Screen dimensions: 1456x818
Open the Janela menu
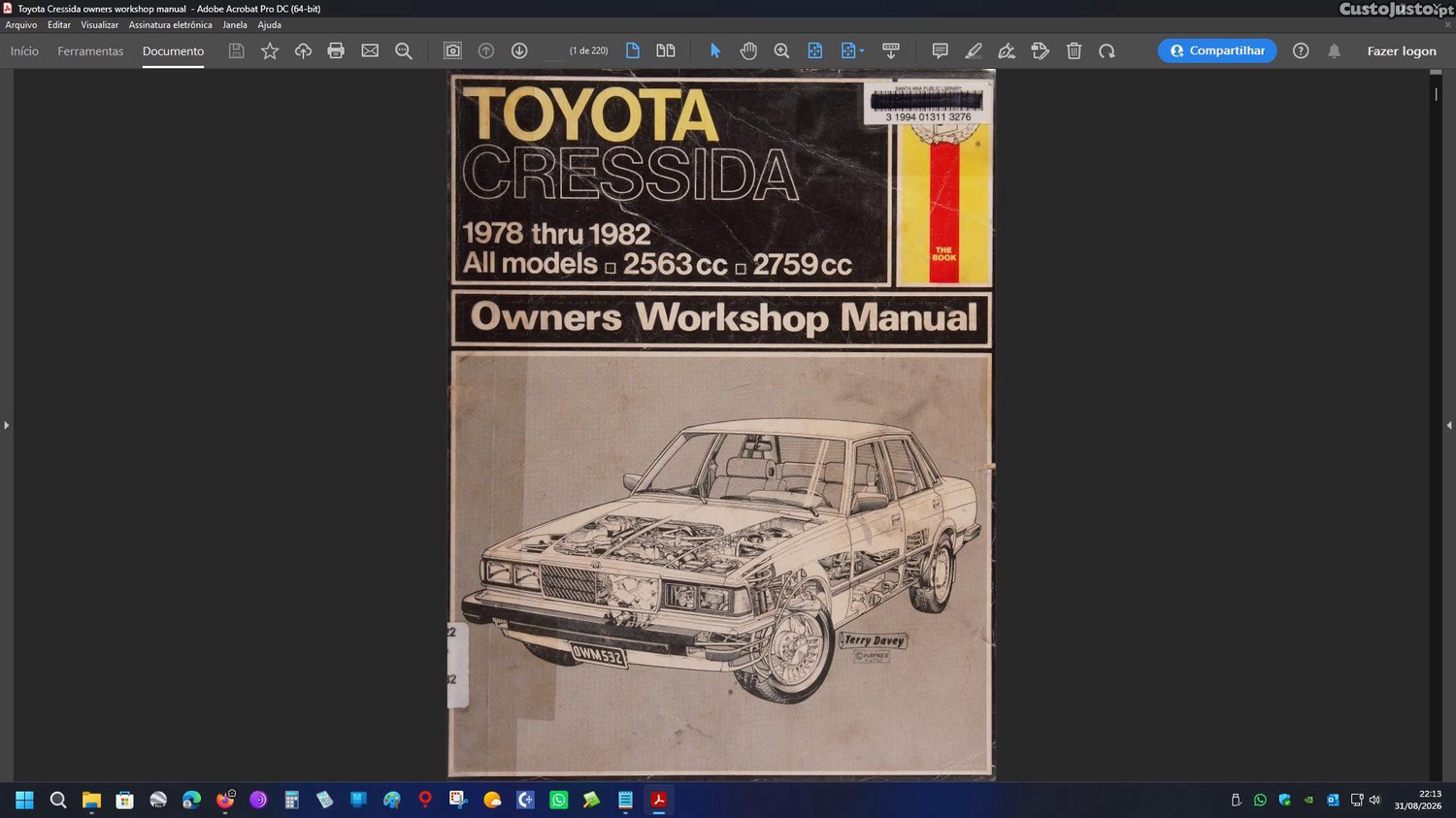point(235,25)
